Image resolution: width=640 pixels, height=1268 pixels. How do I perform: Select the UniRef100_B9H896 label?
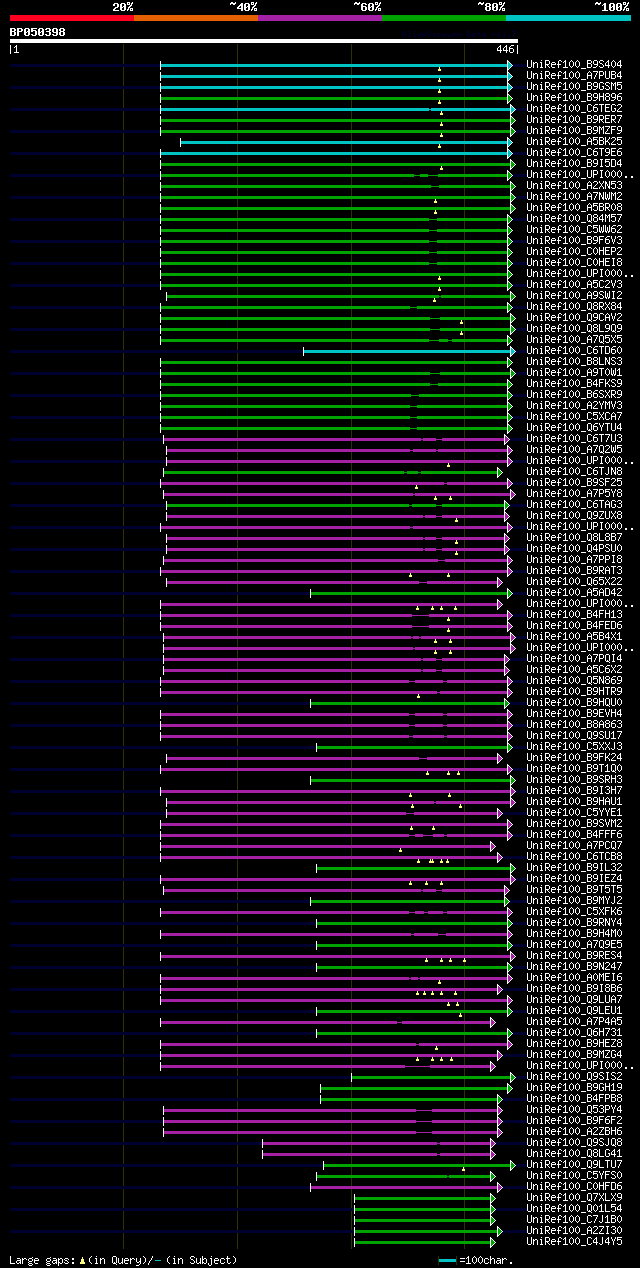click(574, 98)
